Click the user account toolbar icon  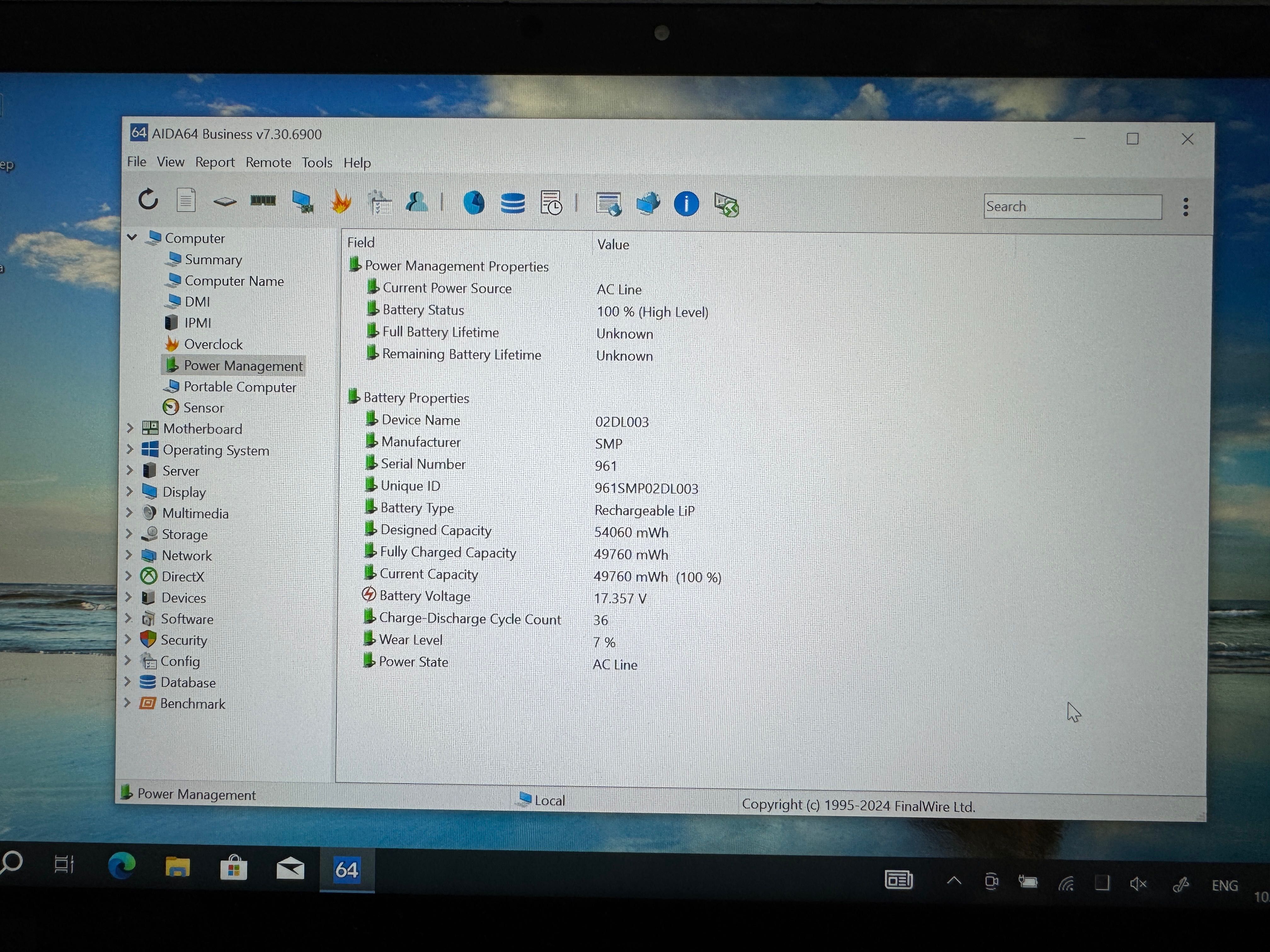pyautogui.click(x=417, y=202)
